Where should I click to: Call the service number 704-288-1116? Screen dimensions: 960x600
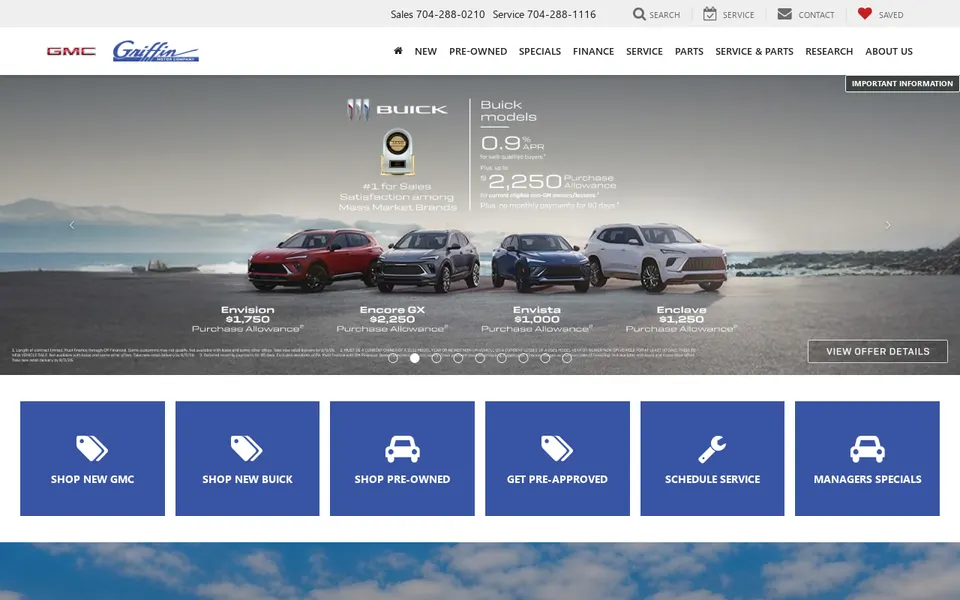pyautogui.click(x=561, y=14)
